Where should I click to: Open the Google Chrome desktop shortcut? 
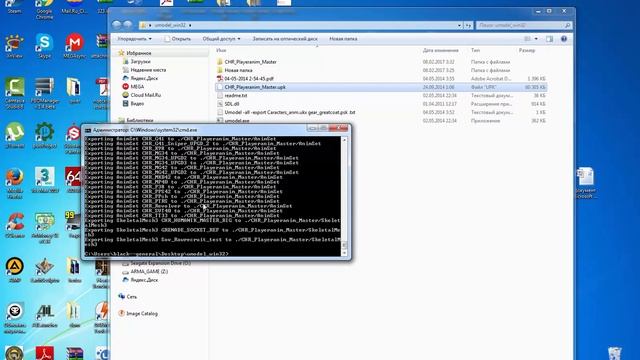(x=44, y=10)
